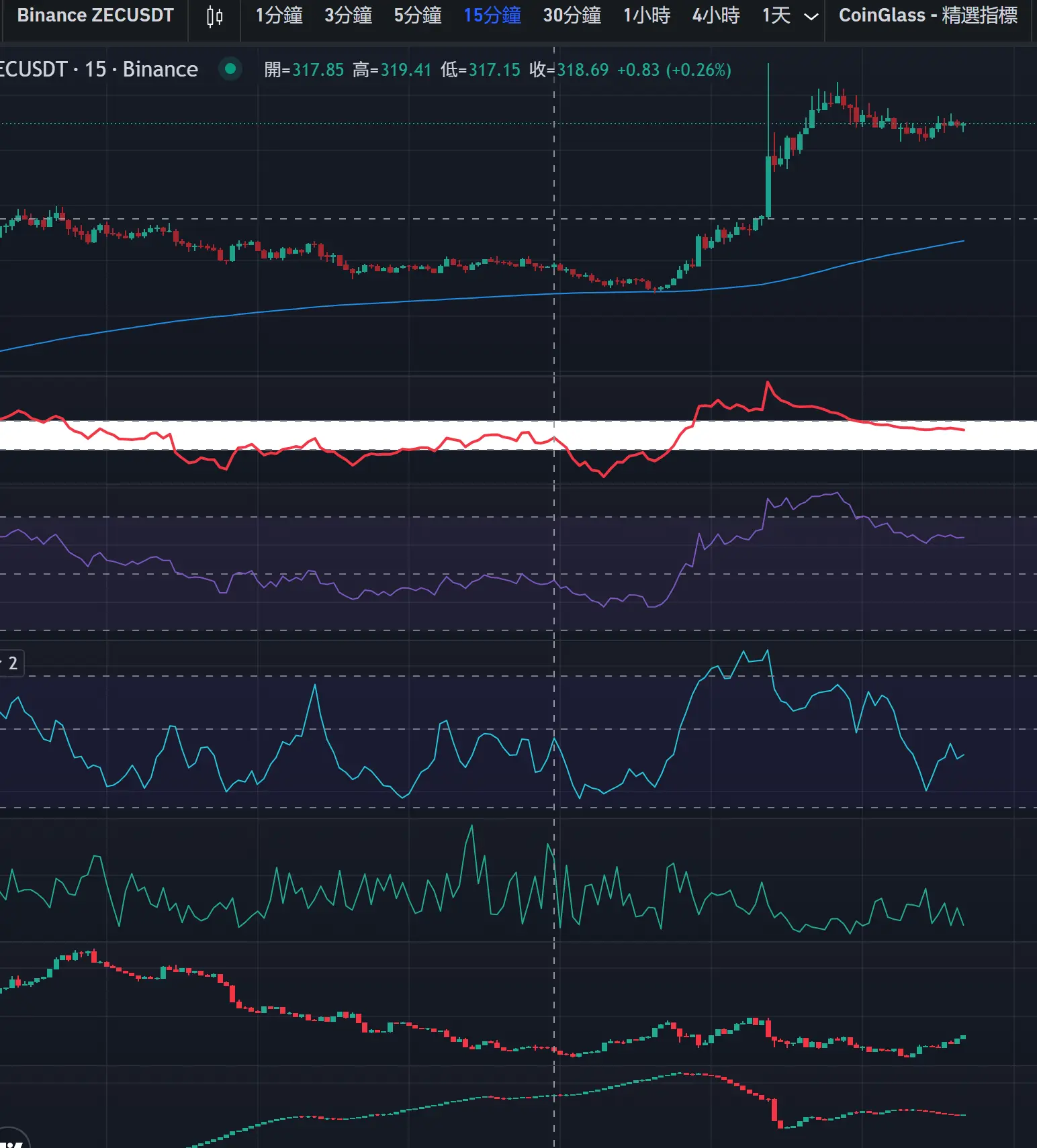
Task: Open CoinGlass - 精選指標 indicators
Action: click(928, 15)
